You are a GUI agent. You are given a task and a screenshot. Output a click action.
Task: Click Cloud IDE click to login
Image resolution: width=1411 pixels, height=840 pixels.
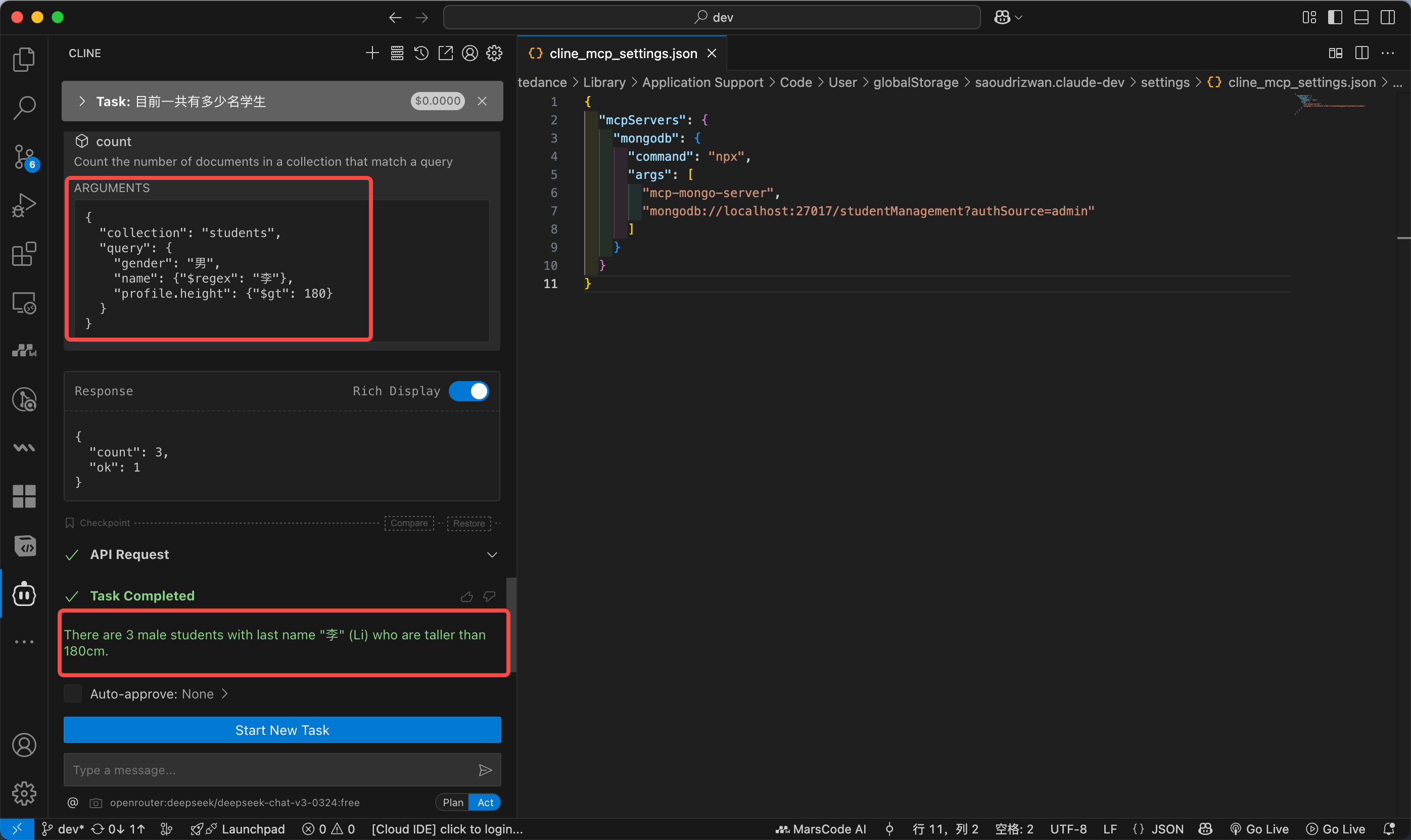(x=447, y=829)
